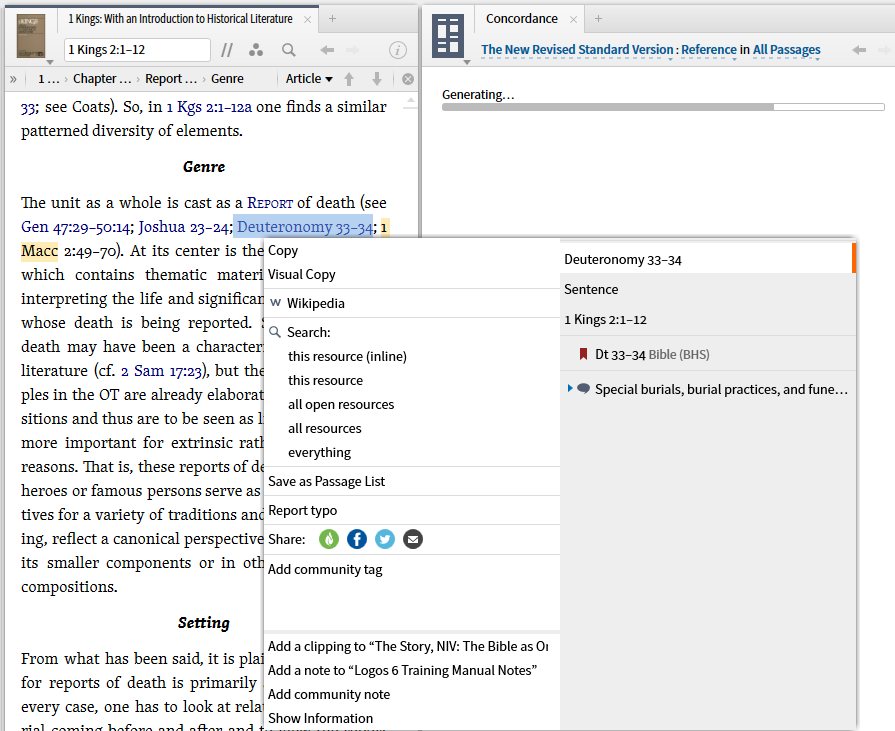Click the Chapter breadcrumb in locator bar
This screenshot has width=895, height=731.
pyautogui.click(x=102, y=79)
